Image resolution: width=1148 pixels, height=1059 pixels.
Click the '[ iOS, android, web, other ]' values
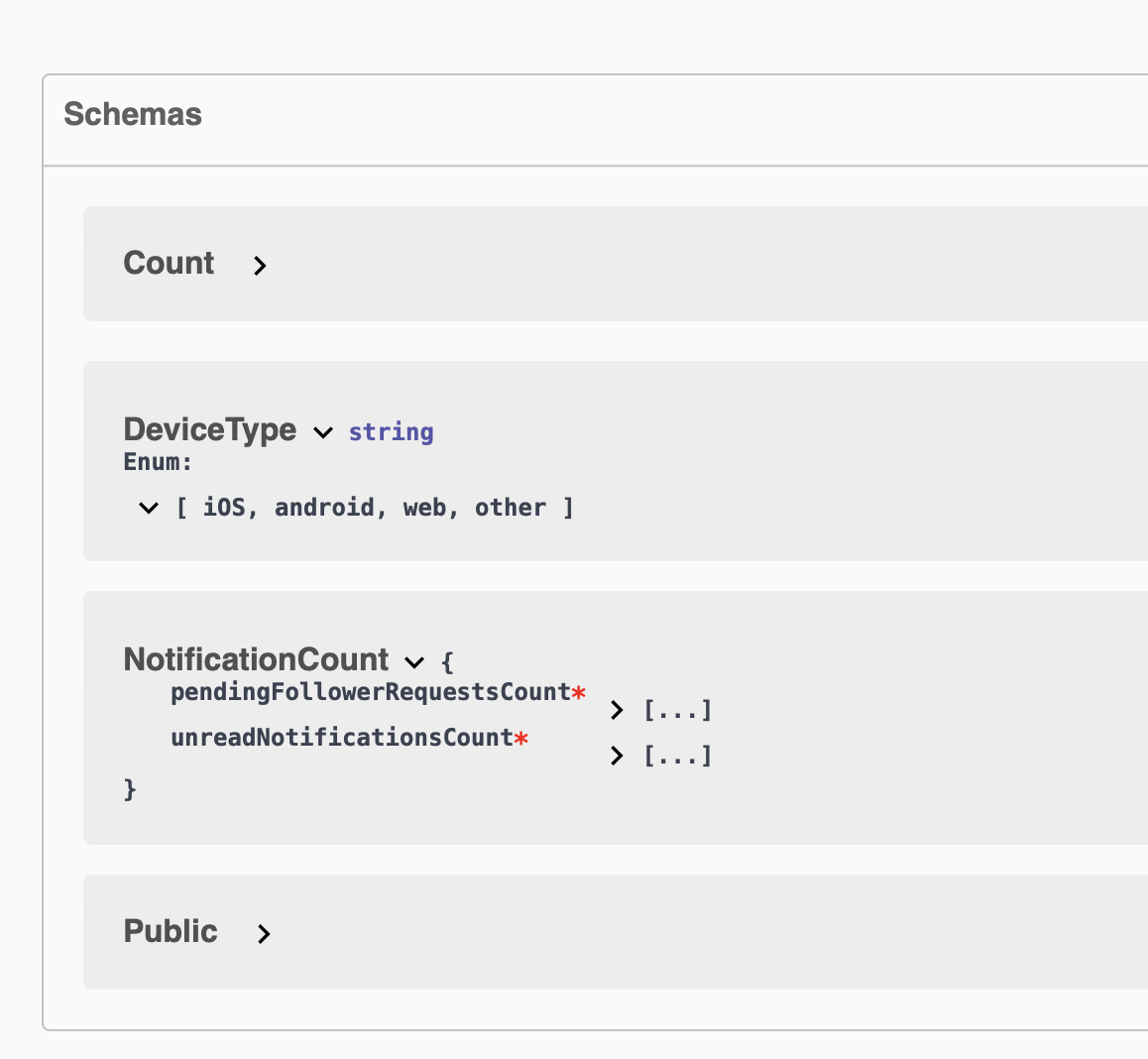click(x=374, y=508)
